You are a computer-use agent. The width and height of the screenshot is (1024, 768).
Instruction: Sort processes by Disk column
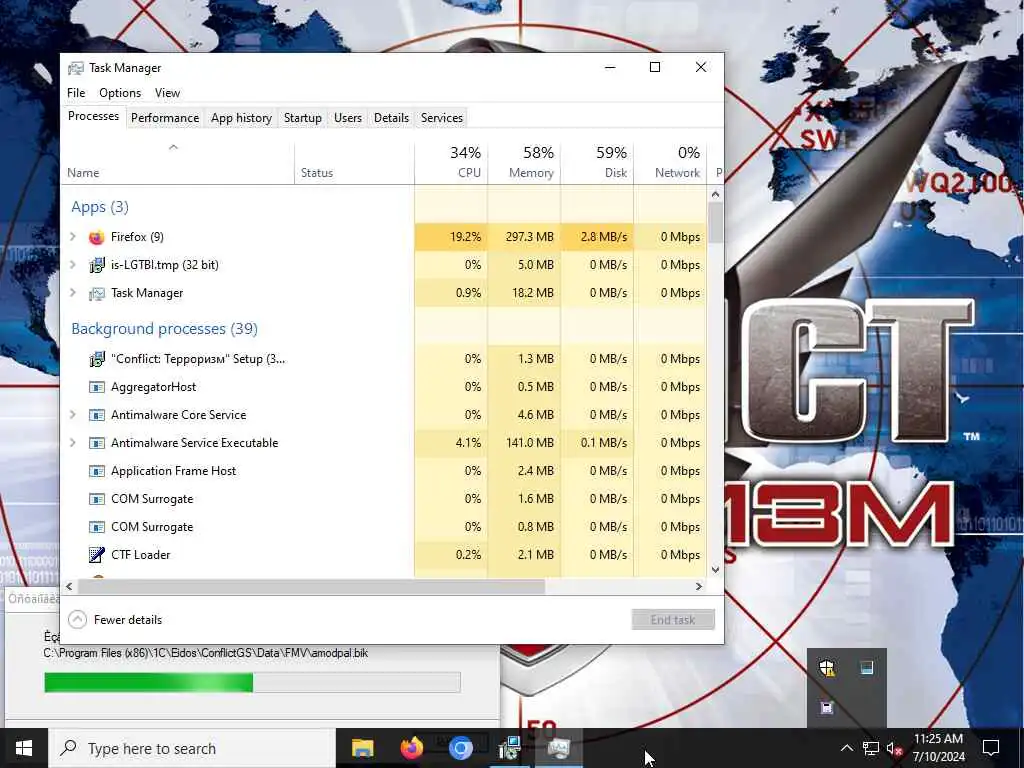tap(598, 162)
